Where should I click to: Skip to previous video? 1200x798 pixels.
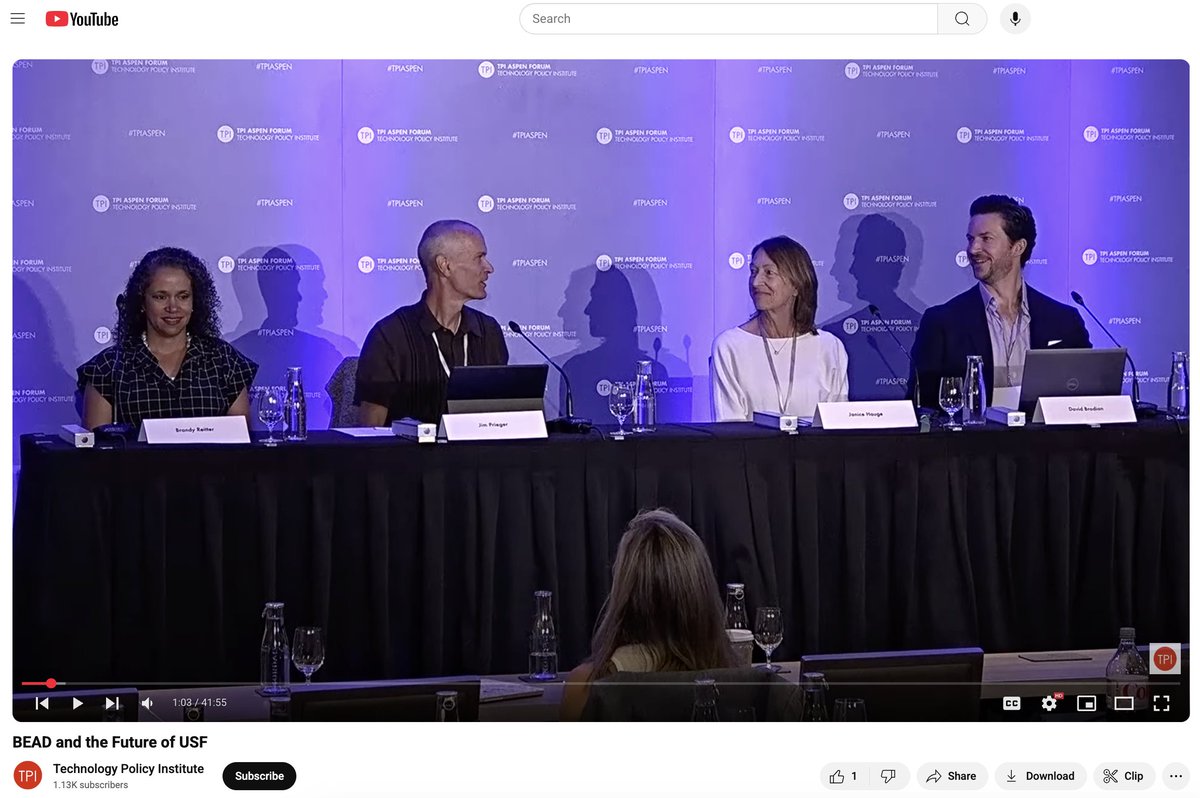pyautogui.click(x=42, y=703)
